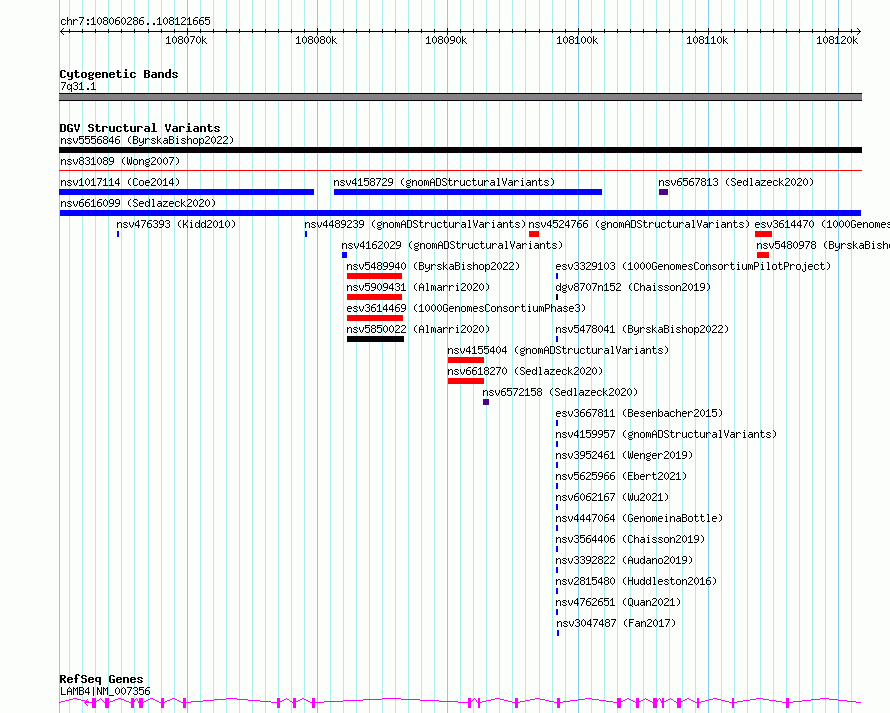The height and width of the screenshot is (713, 890).
Task: Select esv3329103 (1000GenomesConsortiumPilotProject) label
Action: 693,266
